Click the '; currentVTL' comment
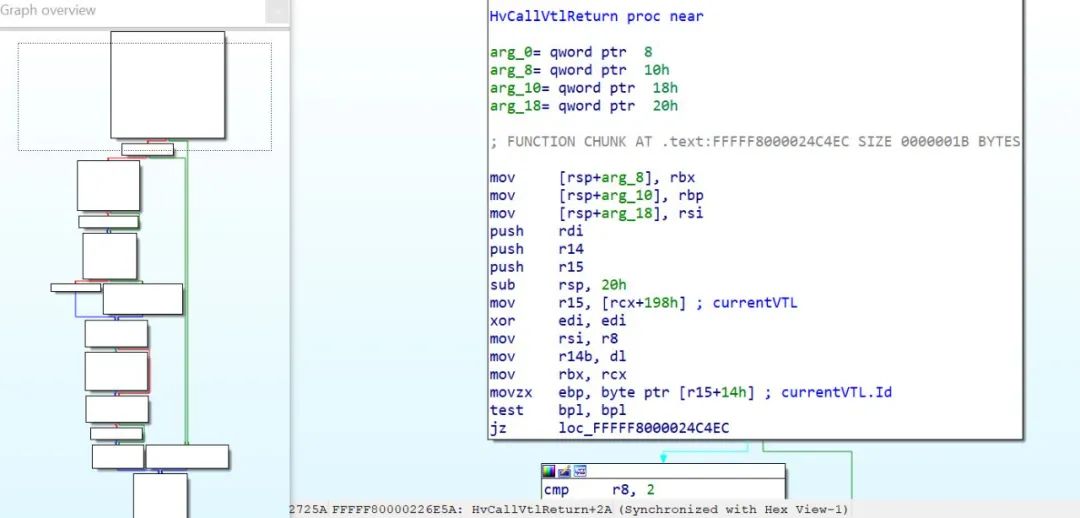1080x518 pixels. (x=747, y=303)
